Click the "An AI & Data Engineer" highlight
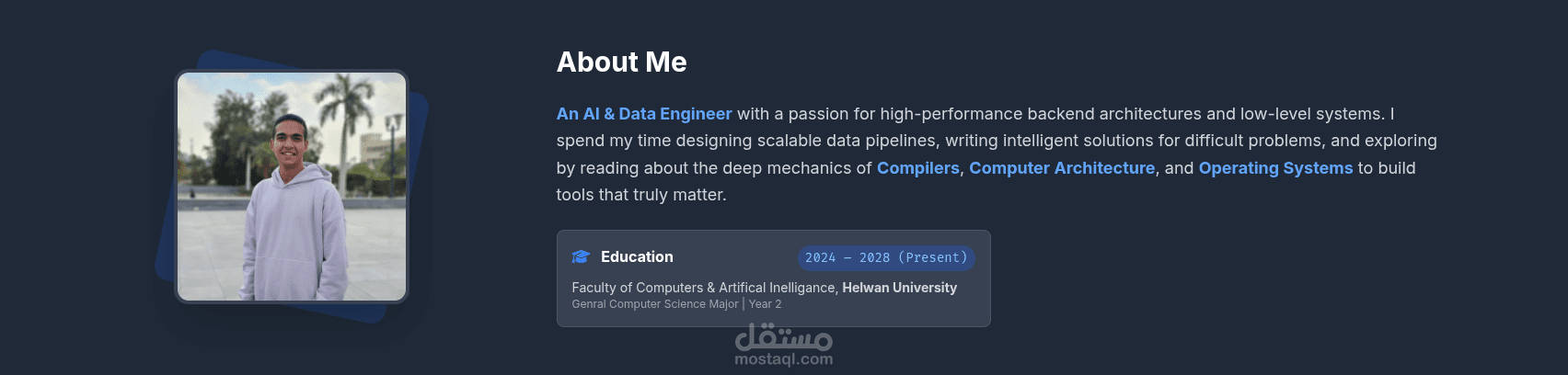The width and height of the screenshot is (1568, 375). pyautogui.click(x=644, y=114)
